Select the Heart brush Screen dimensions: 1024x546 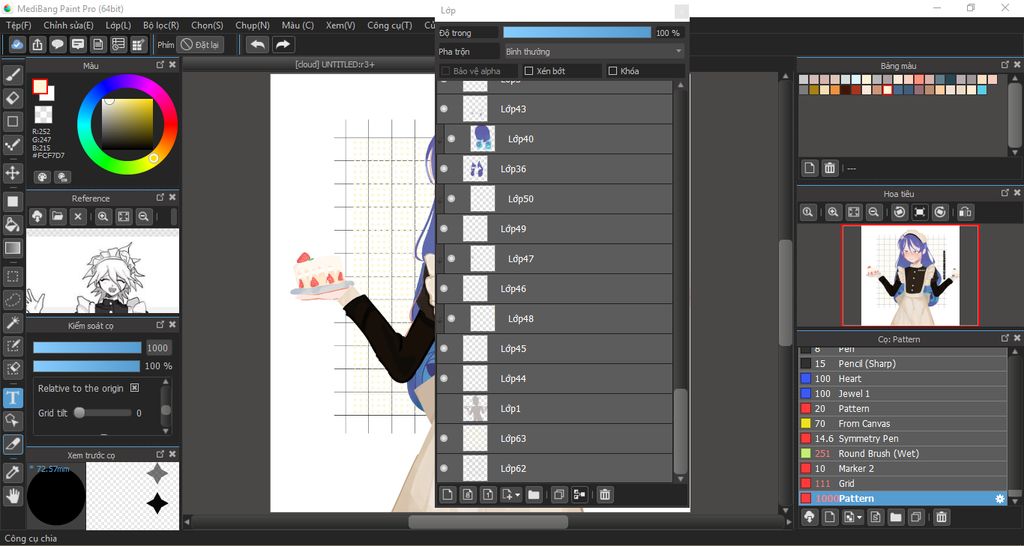click(903, 379)
